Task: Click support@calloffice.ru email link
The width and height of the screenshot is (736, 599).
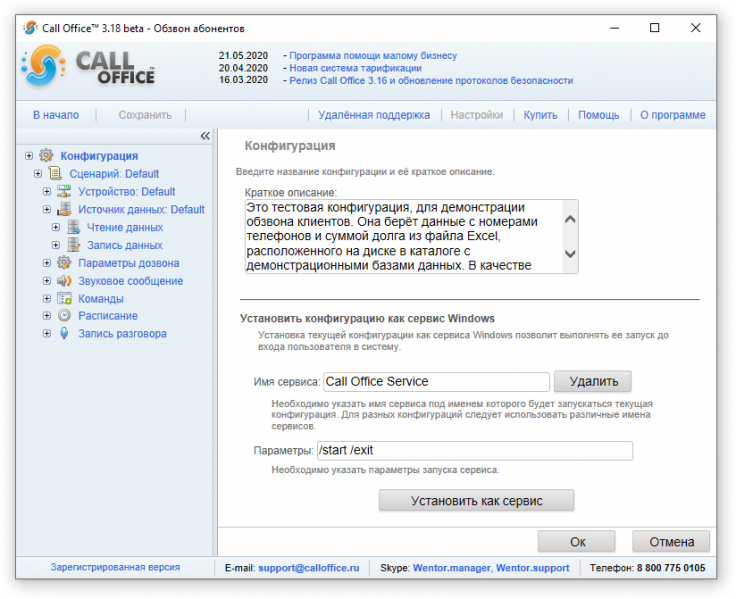Action: click(308, 568)
